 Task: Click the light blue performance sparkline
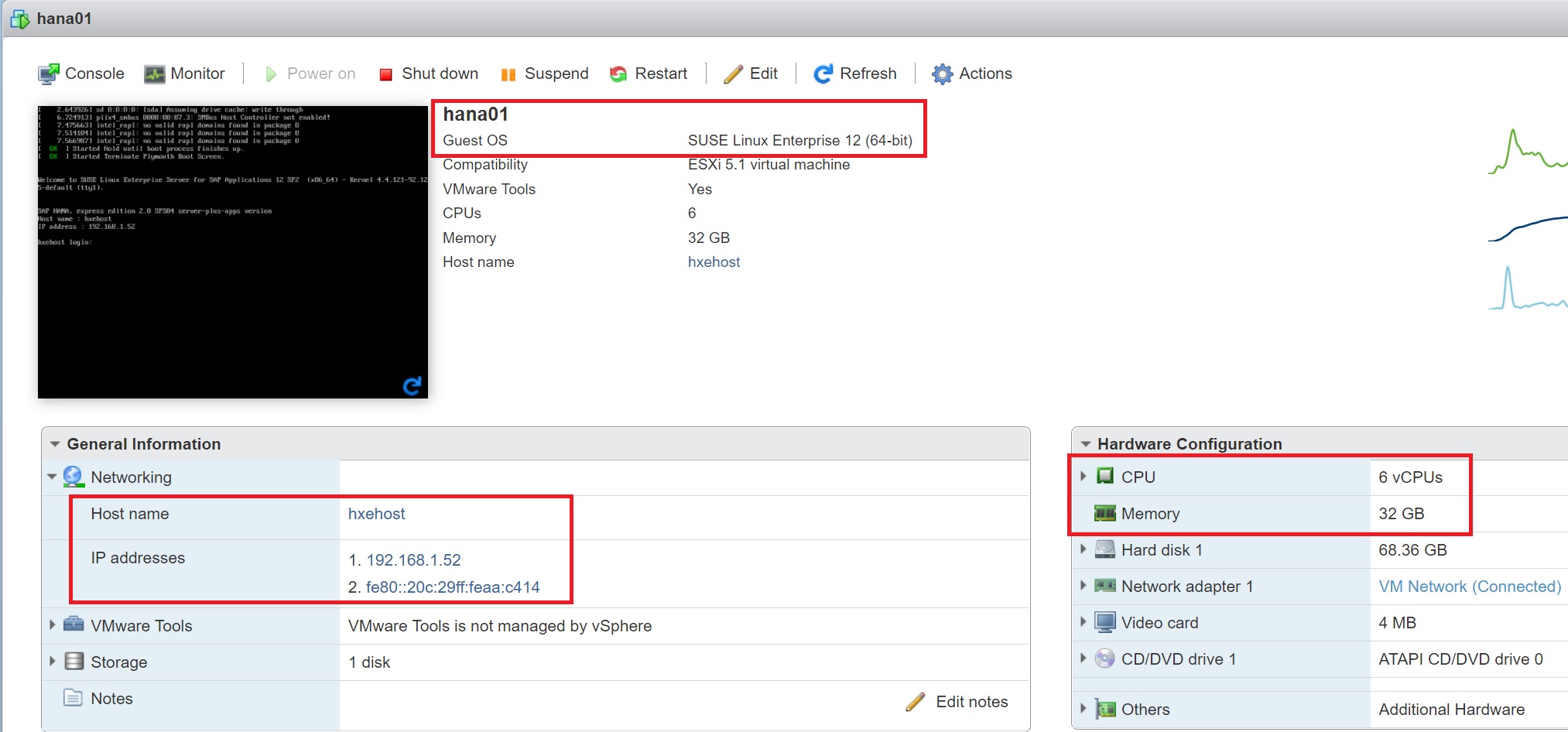click(x=1528, y=288)
